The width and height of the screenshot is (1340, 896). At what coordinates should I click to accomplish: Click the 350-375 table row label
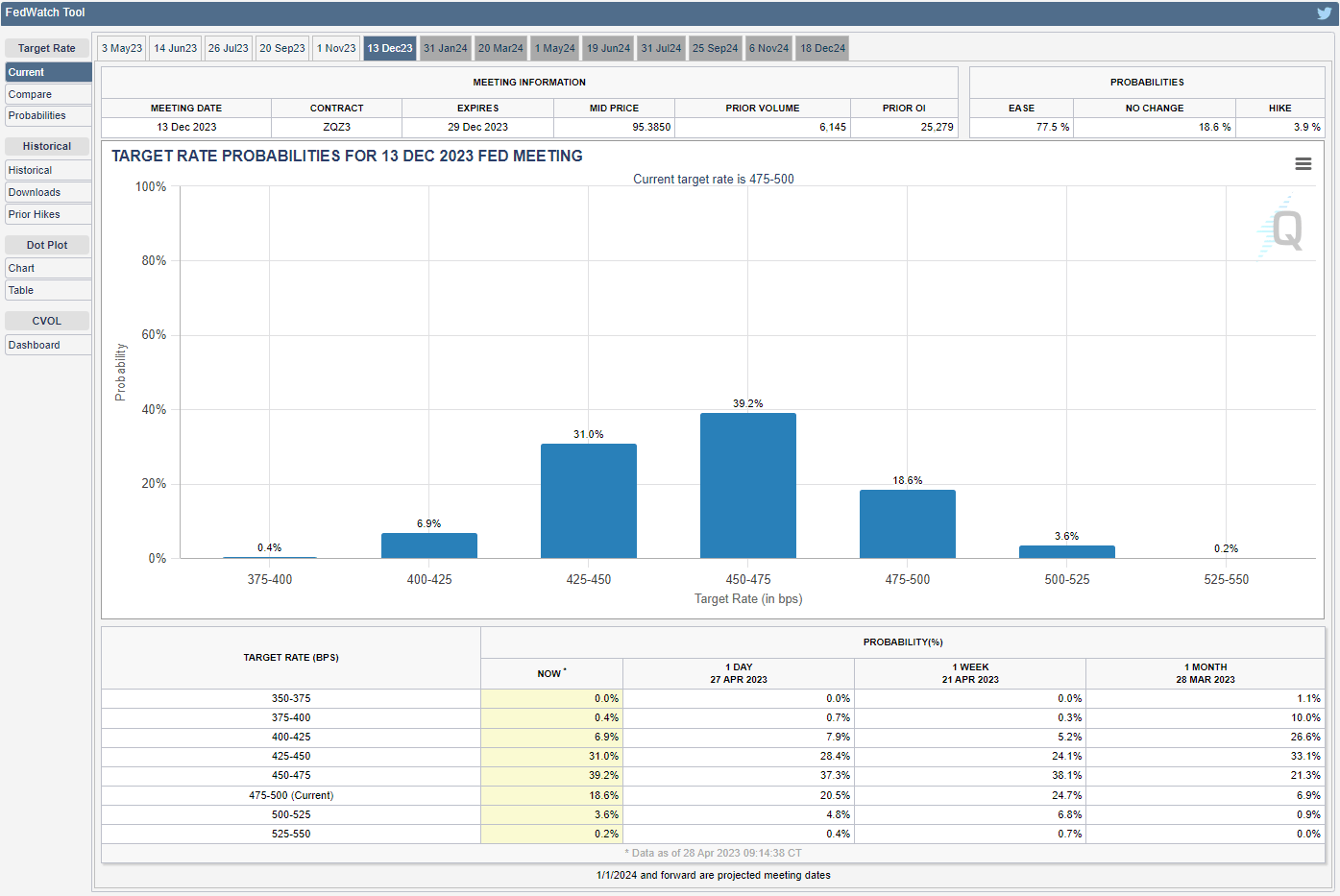(291, 698)
